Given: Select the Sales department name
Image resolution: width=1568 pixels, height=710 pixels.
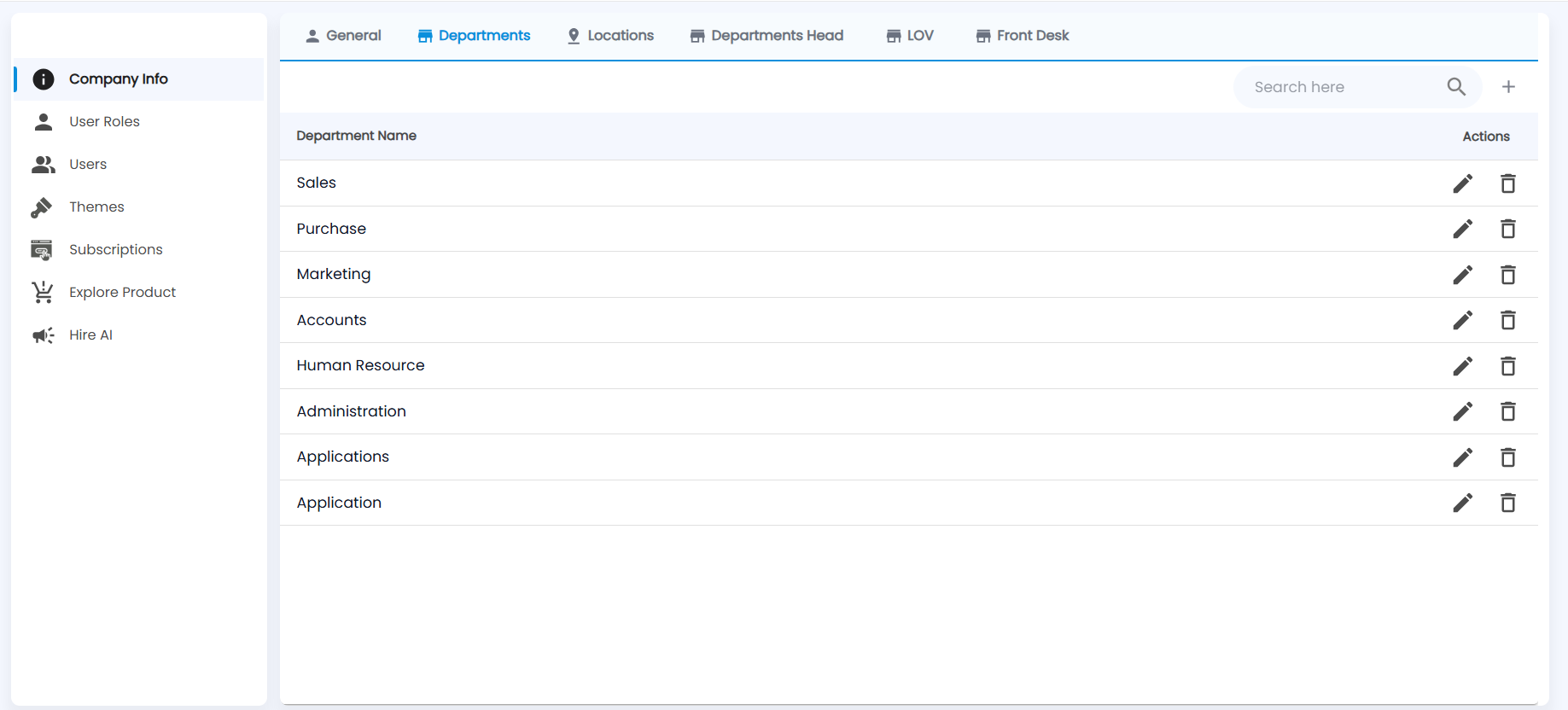Looking at the screenshot, I should pos(316,183).
